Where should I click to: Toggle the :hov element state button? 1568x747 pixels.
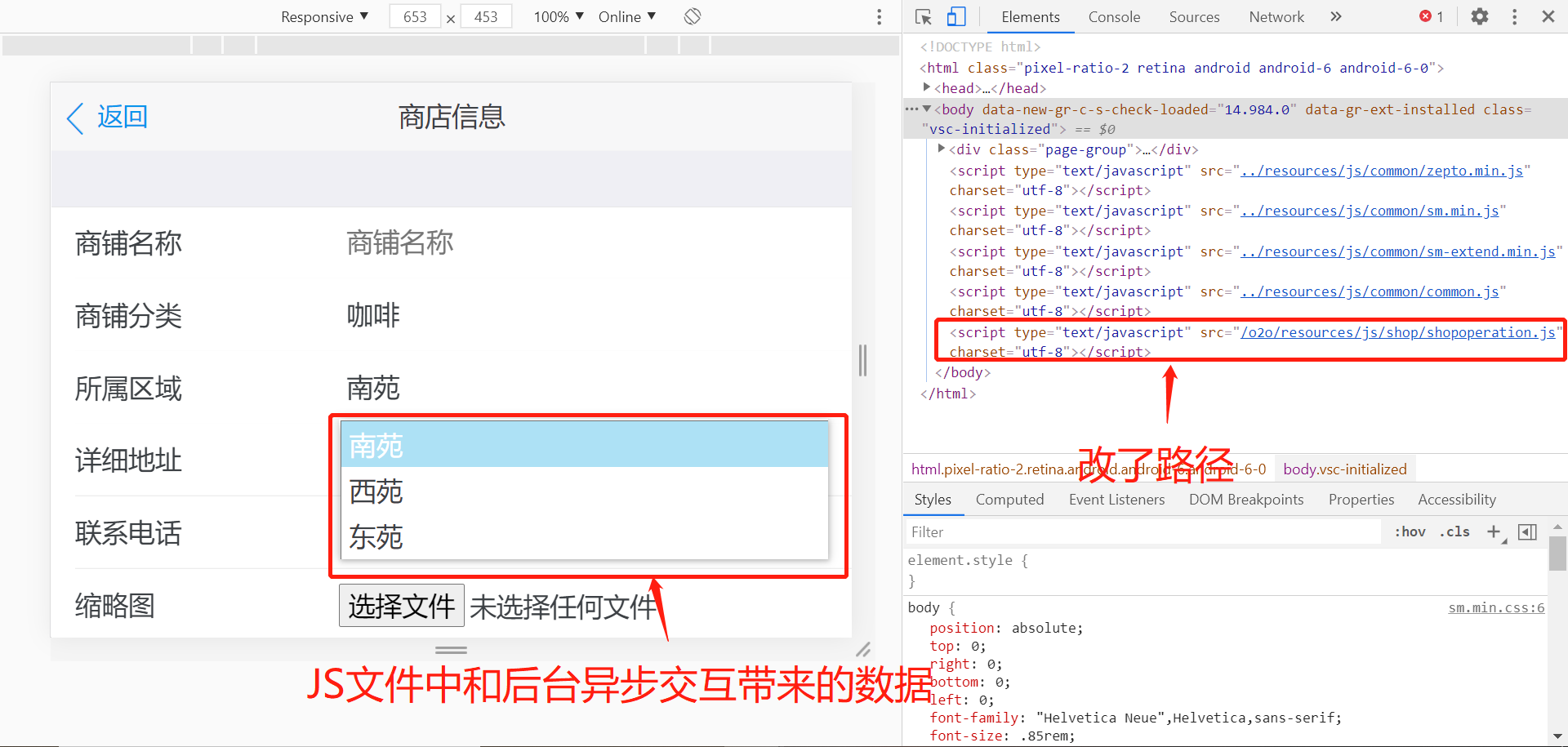click(x=1410, y=531)
